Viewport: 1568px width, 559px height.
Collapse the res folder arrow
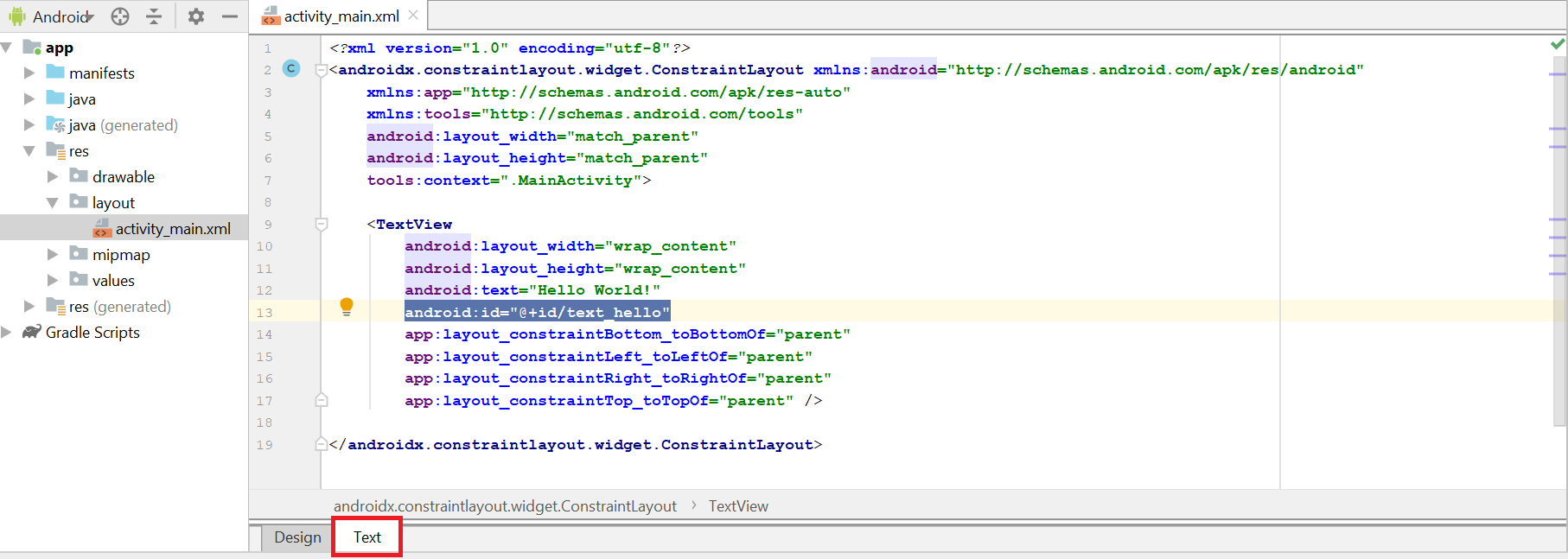click(x=29, y=151)
